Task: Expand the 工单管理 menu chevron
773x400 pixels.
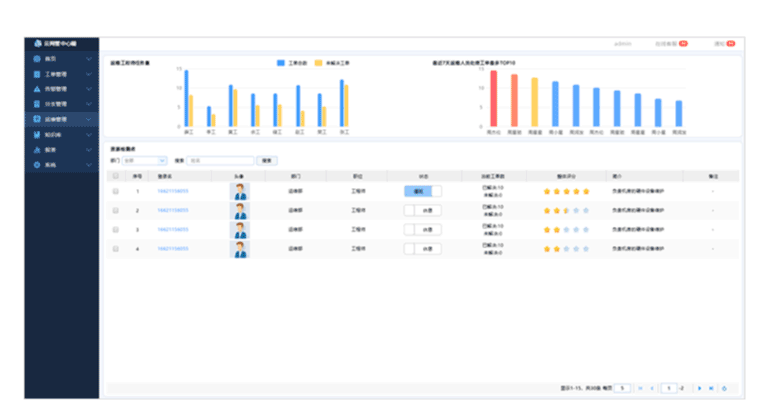Action: pyautogui.click(x=89, y=74)
